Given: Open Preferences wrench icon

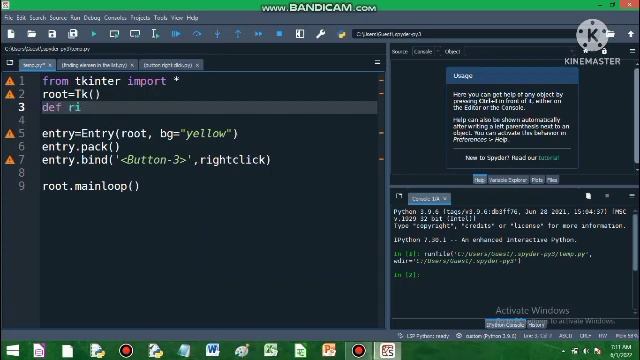Looking at the screenshot, I should (x=320, y=34).
